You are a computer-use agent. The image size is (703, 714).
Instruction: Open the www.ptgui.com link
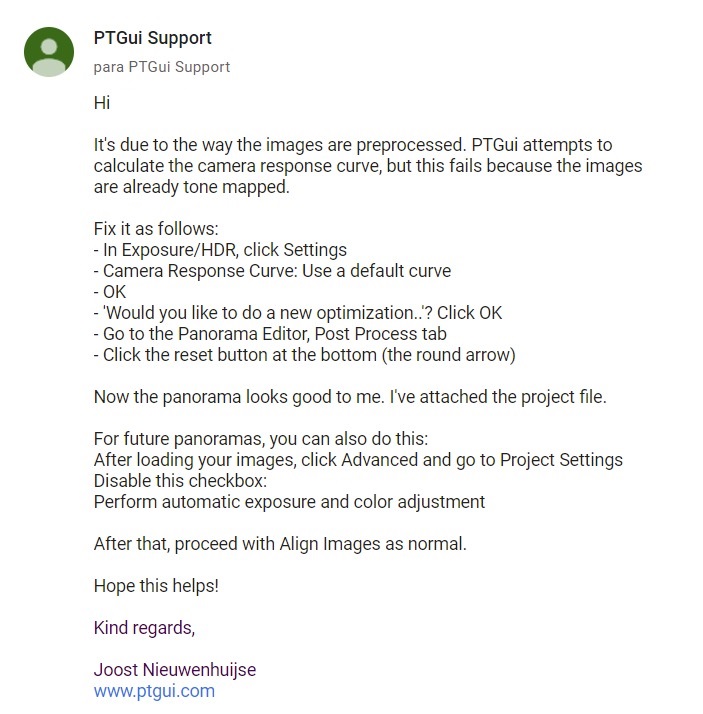[154, 691]
